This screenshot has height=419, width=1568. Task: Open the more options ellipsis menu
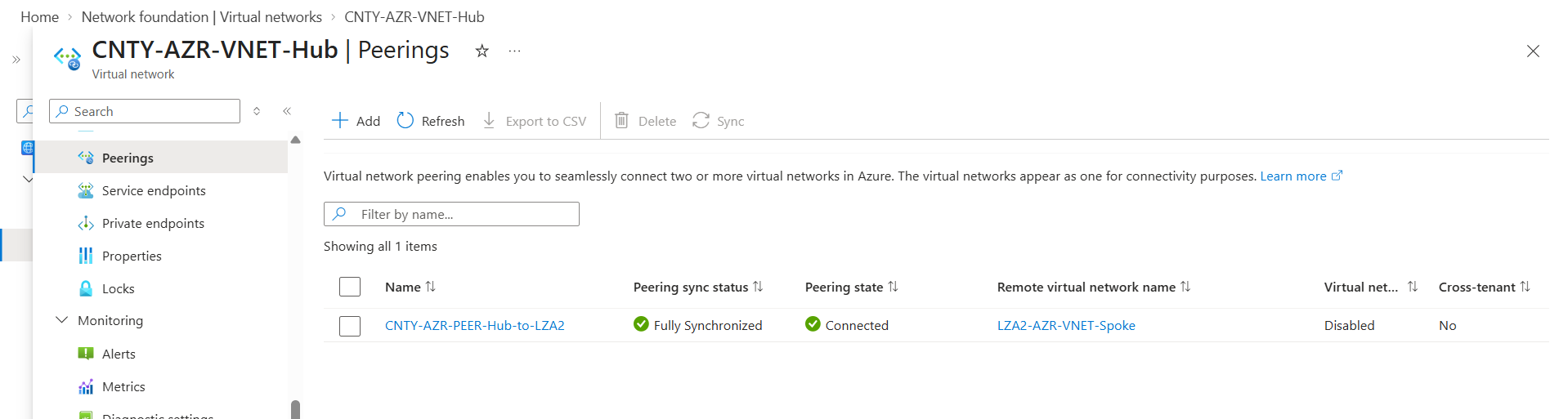tap(514, 51)
